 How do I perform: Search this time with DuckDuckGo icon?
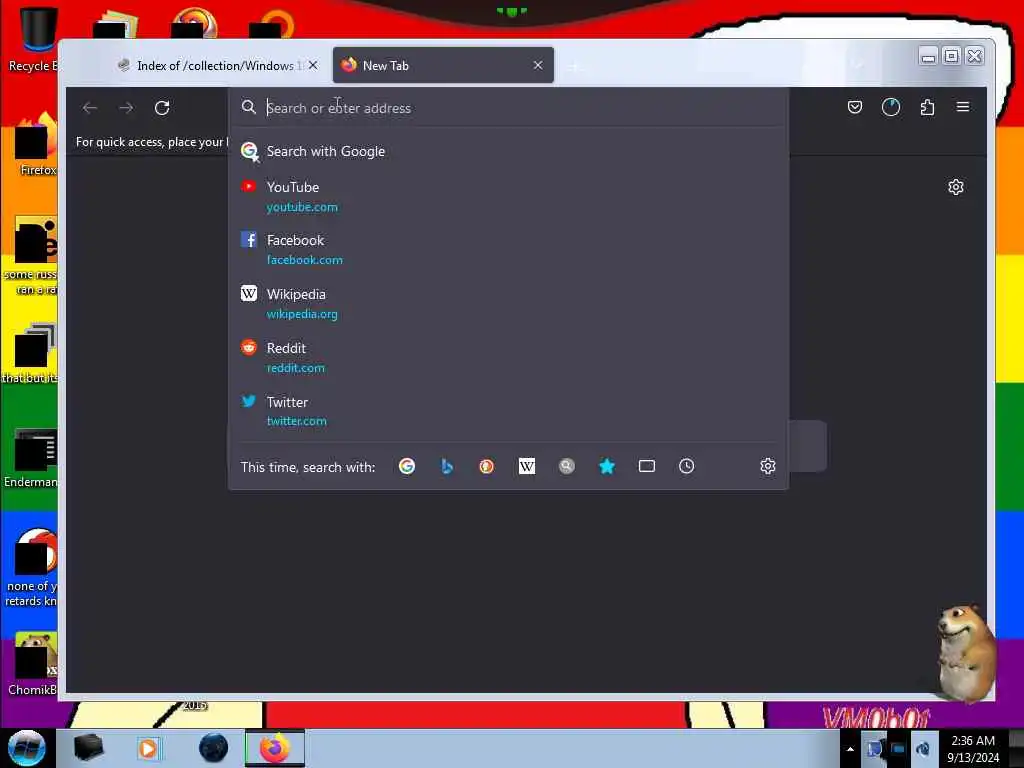487,466
